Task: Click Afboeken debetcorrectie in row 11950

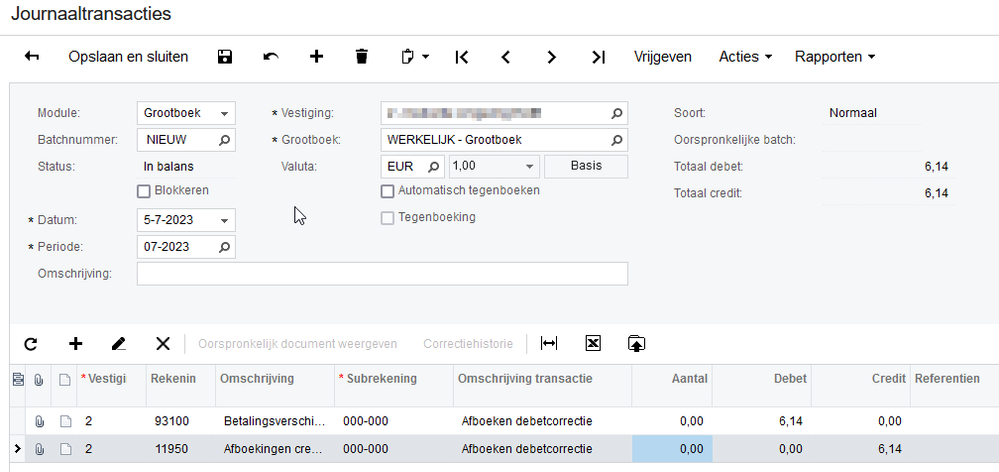Action: coord(542,449)
